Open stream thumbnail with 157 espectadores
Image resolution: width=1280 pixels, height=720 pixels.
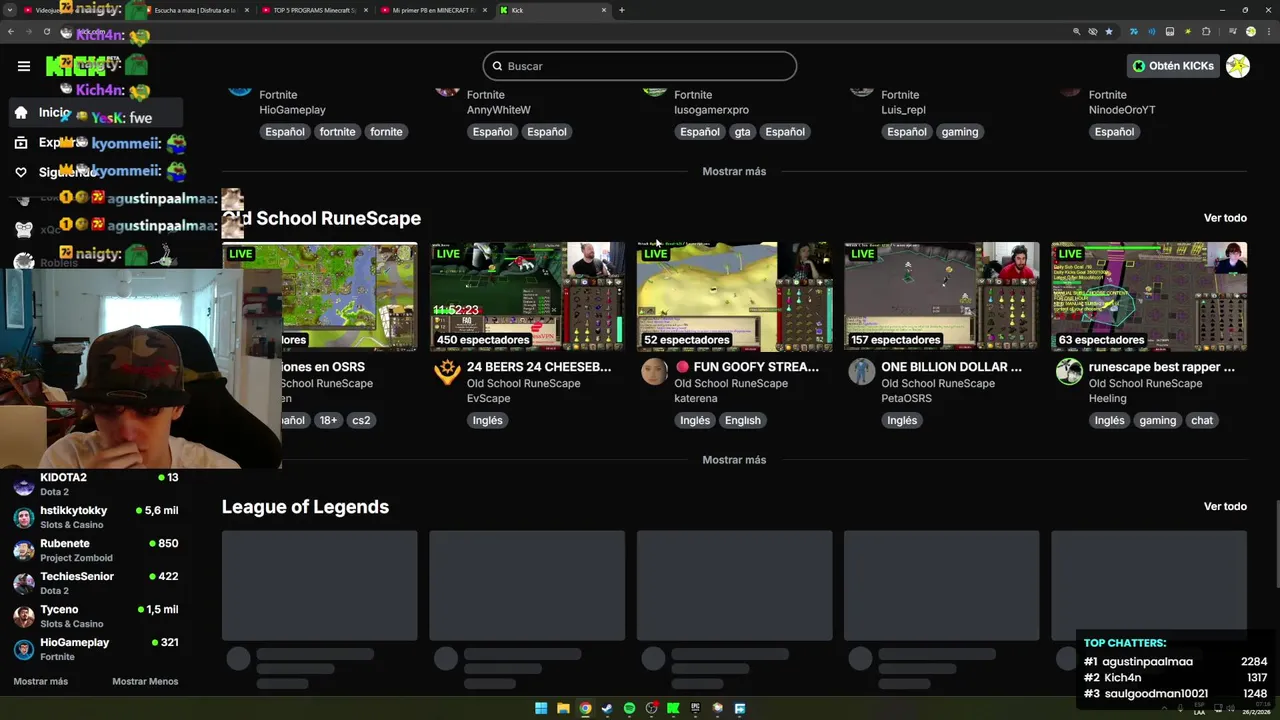coord(941,296)
